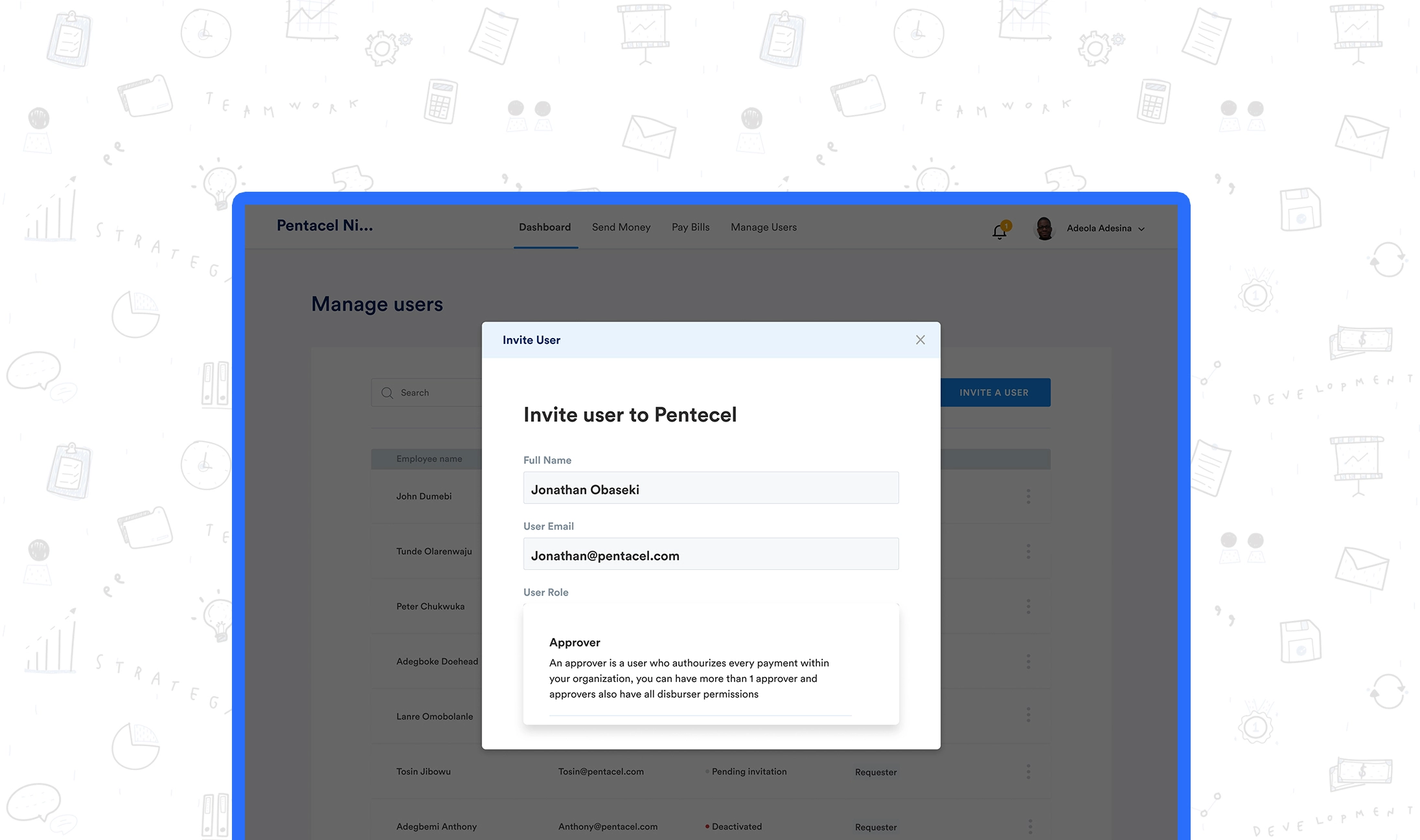
Task: Open the Pay Bills tab
Action: [x=691, y=227]
